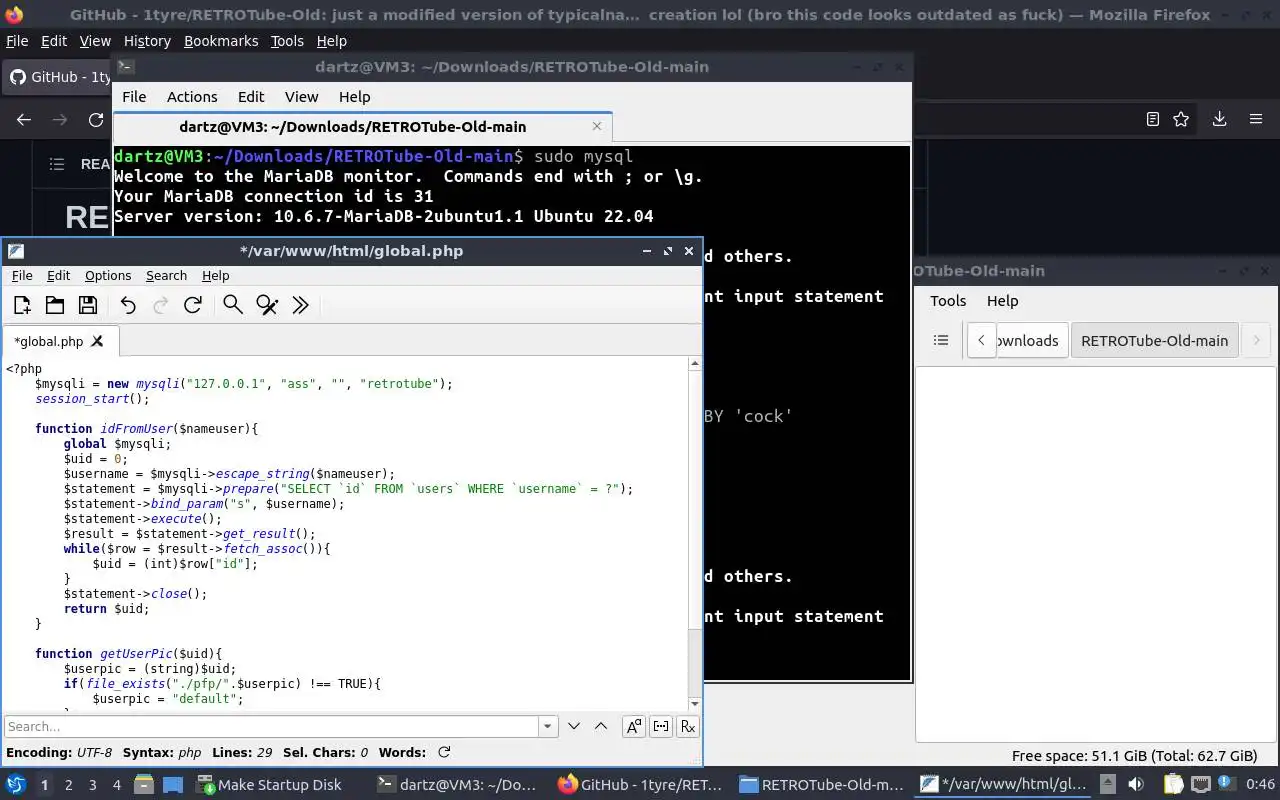Close the global.php tab
Screen dimensions: 1280x800
[x=97, y=341]
